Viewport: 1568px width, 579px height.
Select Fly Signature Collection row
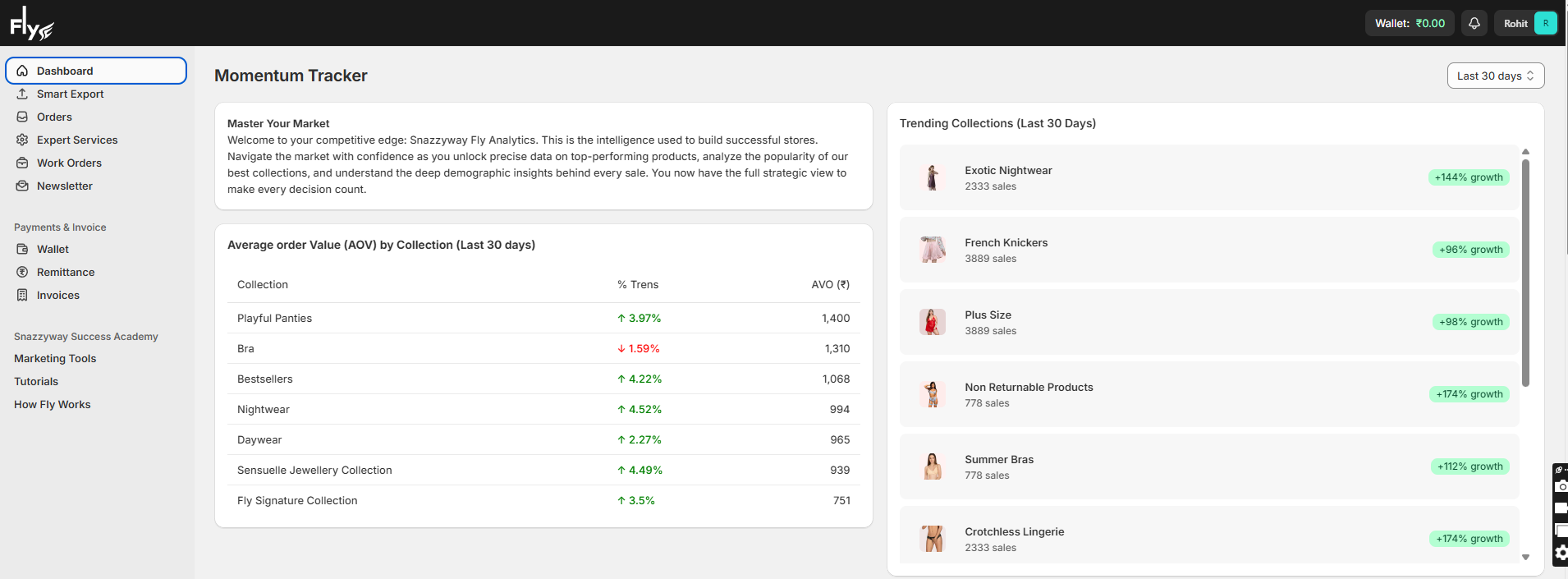pyautogui.click(x=543, y=500)
